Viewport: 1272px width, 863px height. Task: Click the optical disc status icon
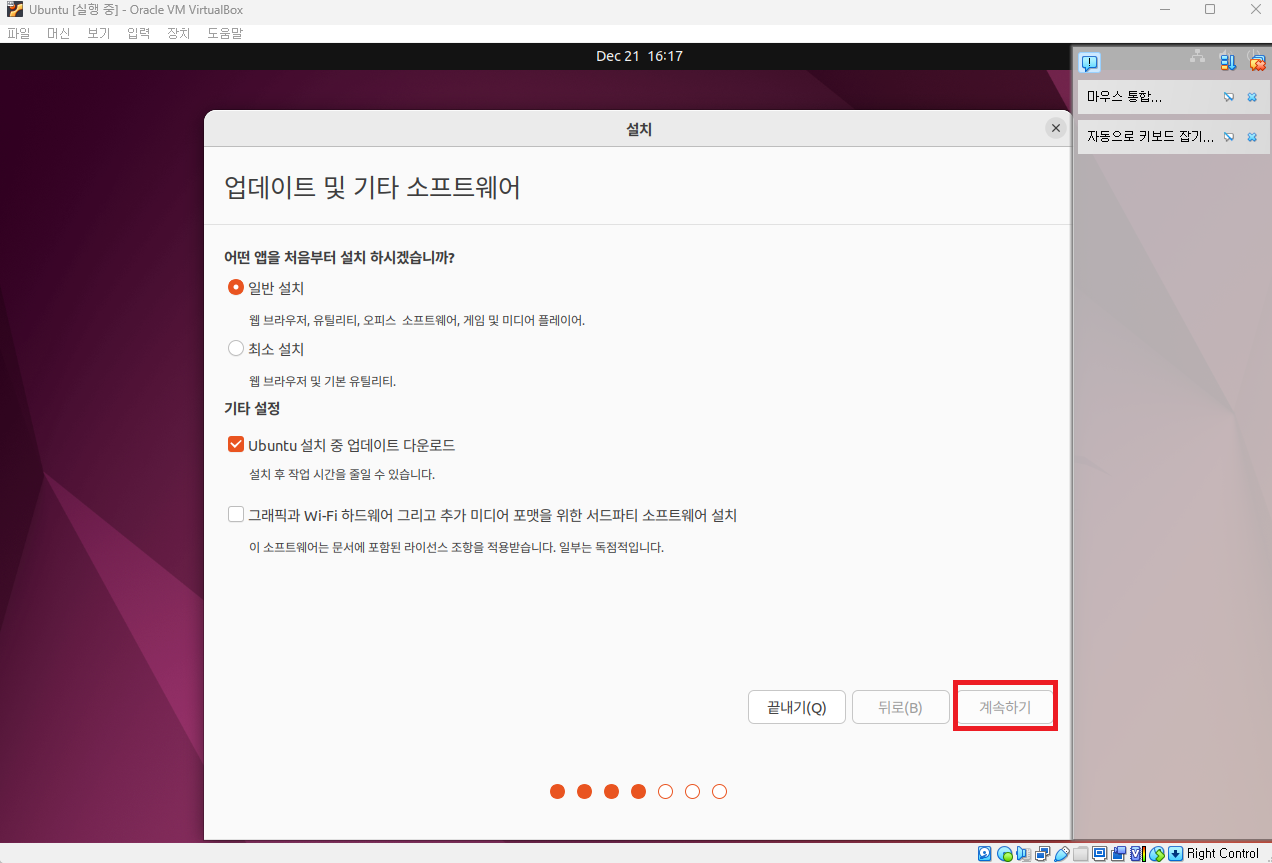click(1005, 853)
